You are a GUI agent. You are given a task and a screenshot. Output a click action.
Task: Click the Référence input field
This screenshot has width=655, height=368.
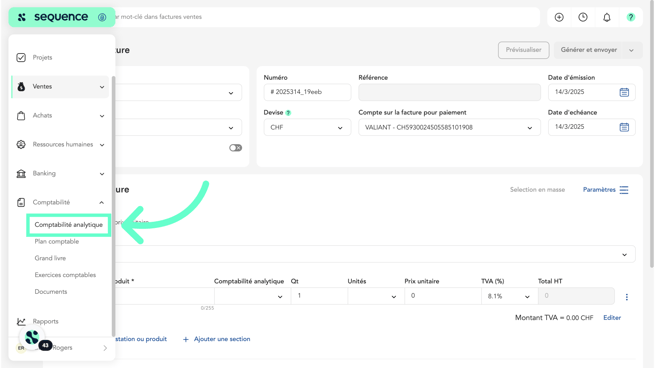[449, 92]
